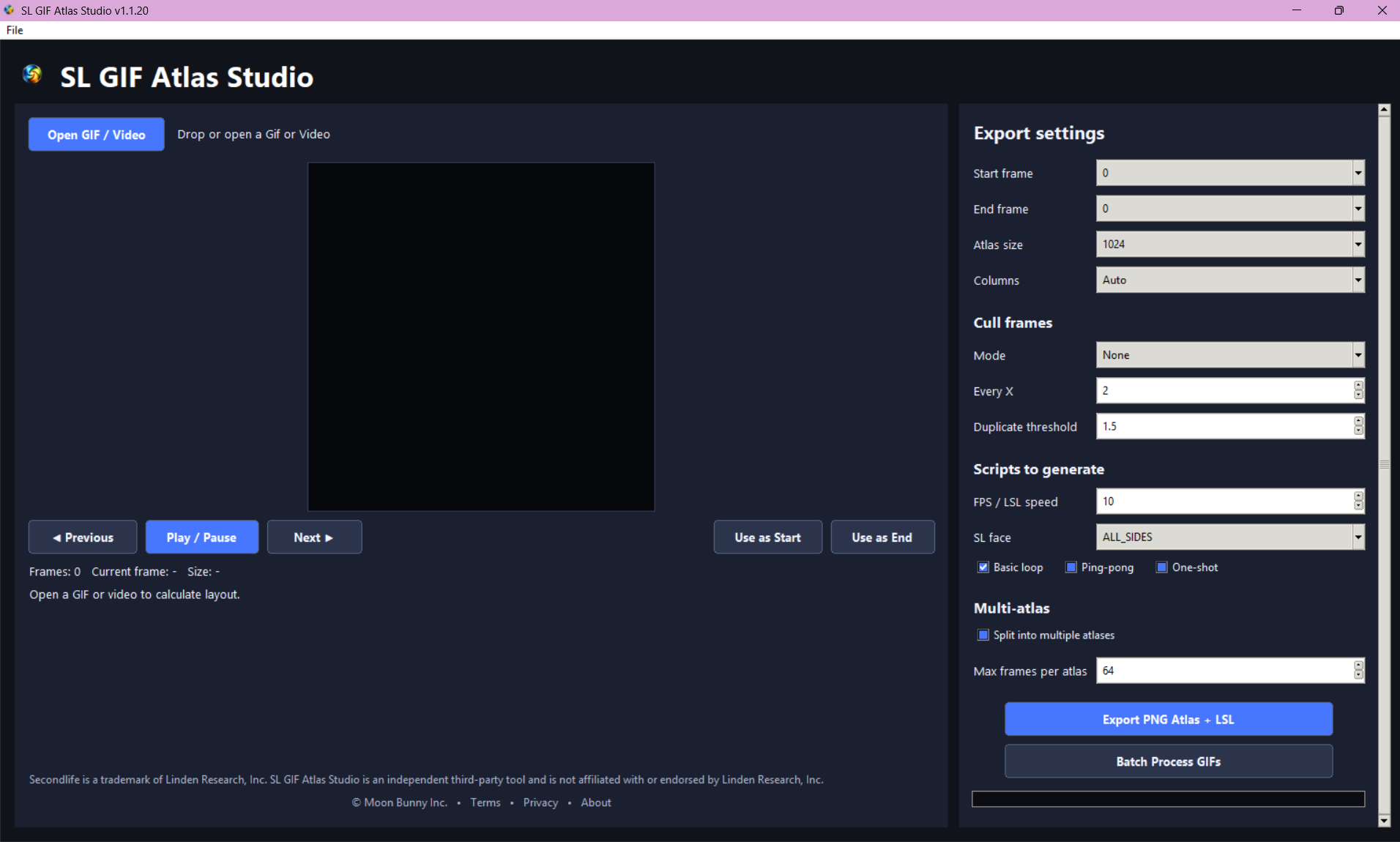Click Open GIF / Video button
The height and width of the screenshot is (842, 1400).
coord(97,135)
